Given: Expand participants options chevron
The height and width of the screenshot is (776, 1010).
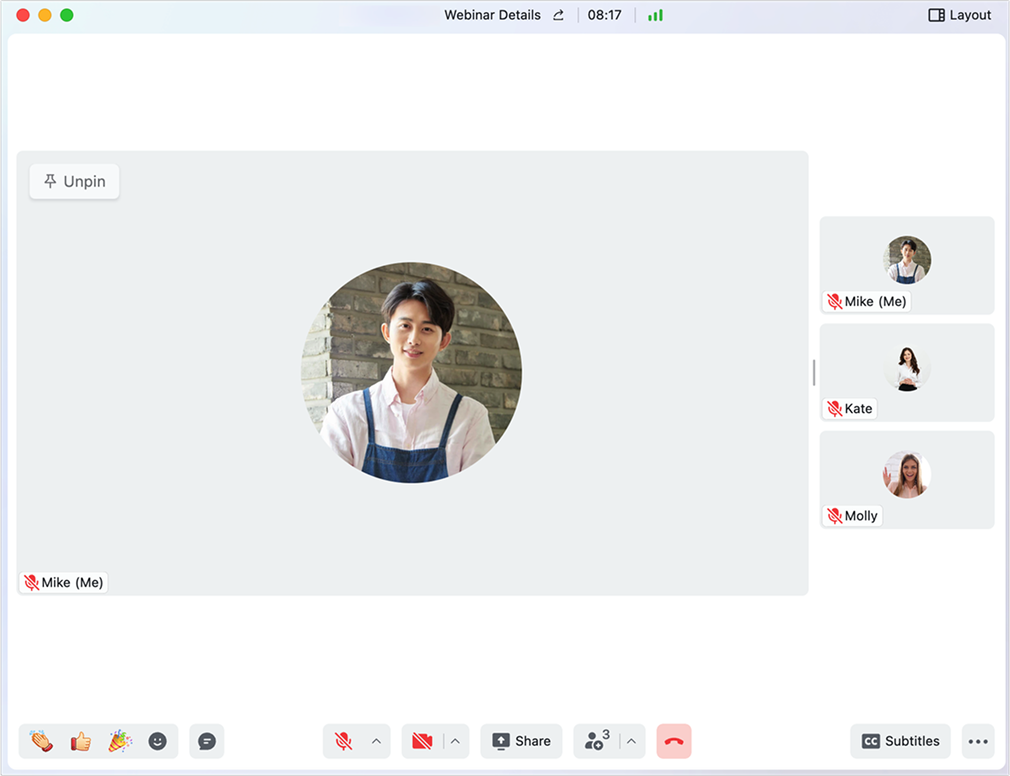Looking at the screenshot, I should 631,741.
